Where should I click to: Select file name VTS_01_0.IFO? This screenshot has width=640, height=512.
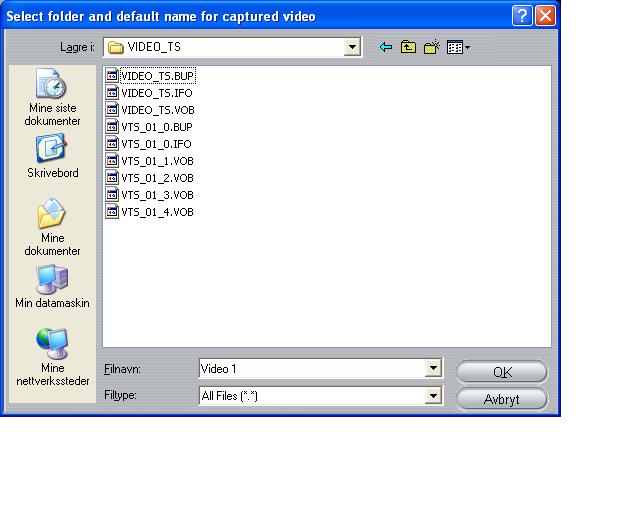pyautogui.click(x=156, y=144)
